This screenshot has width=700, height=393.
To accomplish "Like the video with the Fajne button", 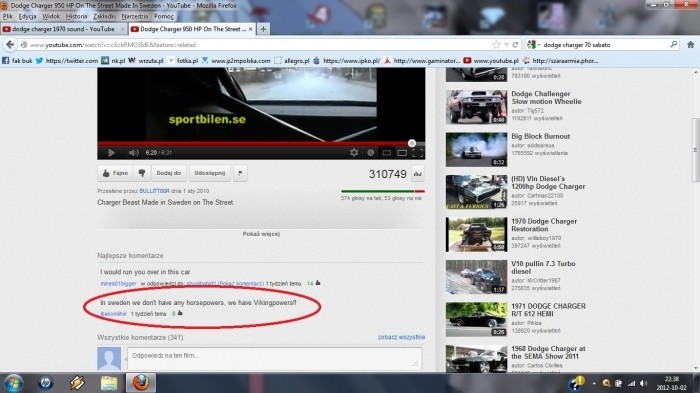I will pos(116,173).
